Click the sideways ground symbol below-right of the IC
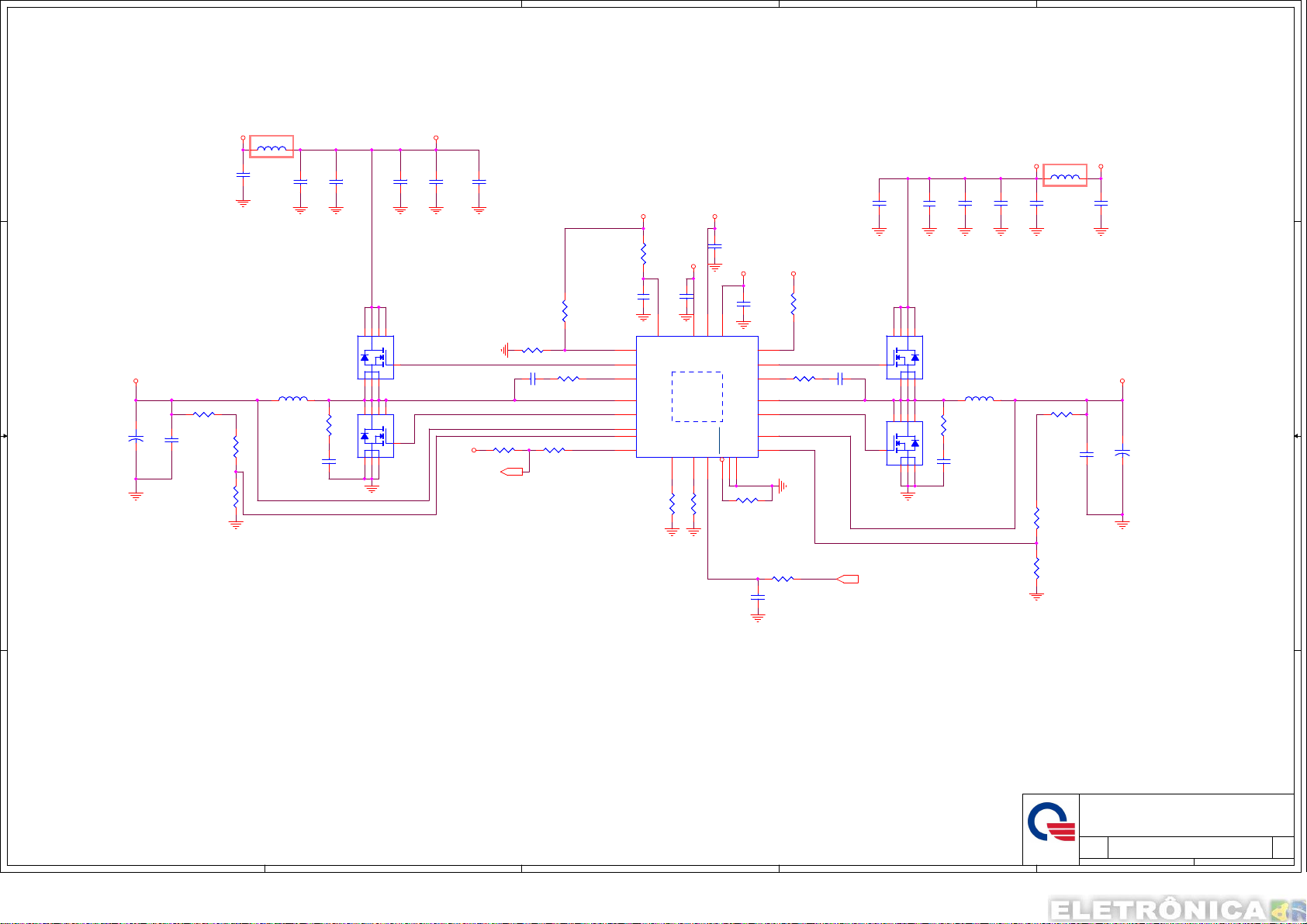Viewport: 1307px width, 924px height. click(x=782, y=486)
